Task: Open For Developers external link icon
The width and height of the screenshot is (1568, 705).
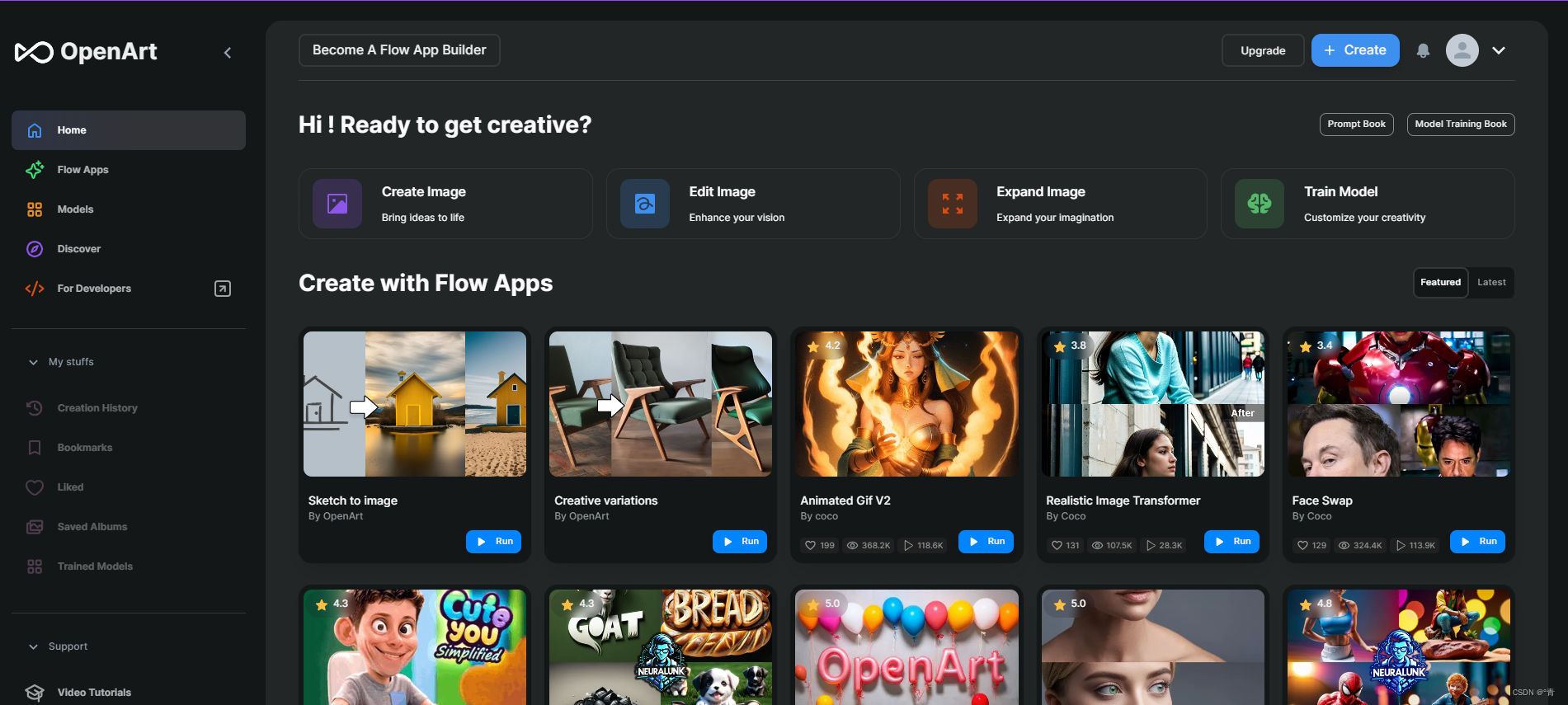Action: pos(223,289)
